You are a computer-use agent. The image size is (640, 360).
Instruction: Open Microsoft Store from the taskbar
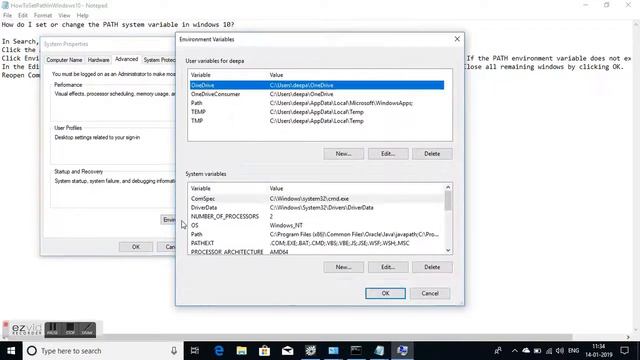coord(264,351)
